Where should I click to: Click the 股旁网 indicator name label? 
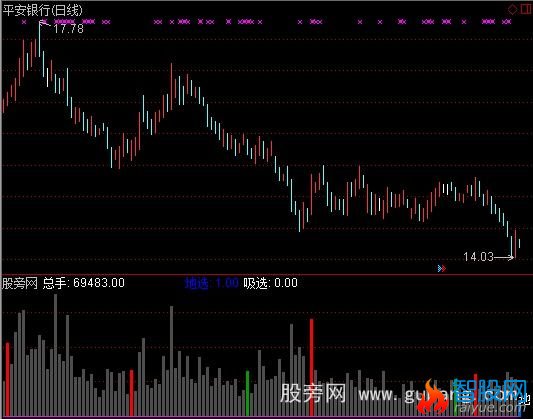point(20,283)
